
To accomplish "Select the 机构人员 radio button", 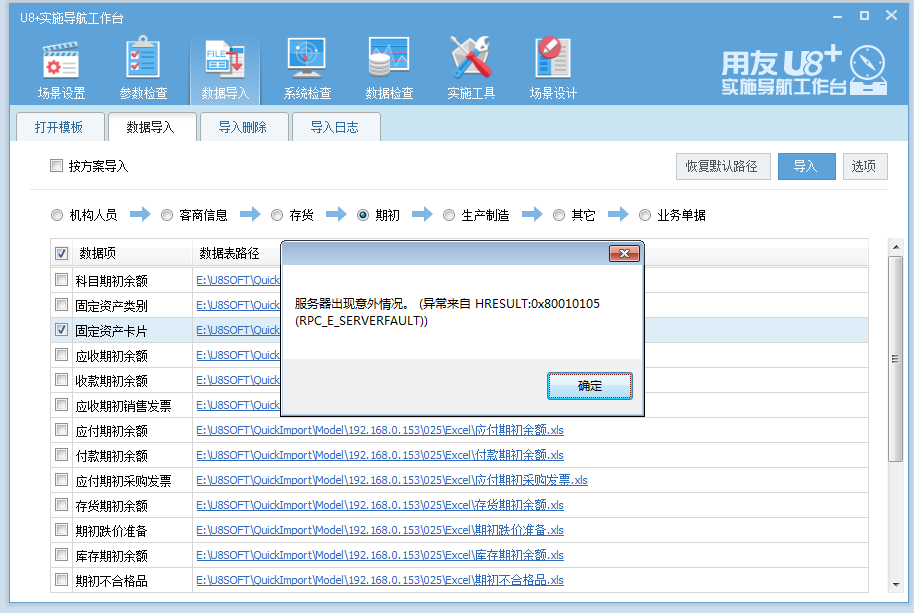I will point(57,216).
